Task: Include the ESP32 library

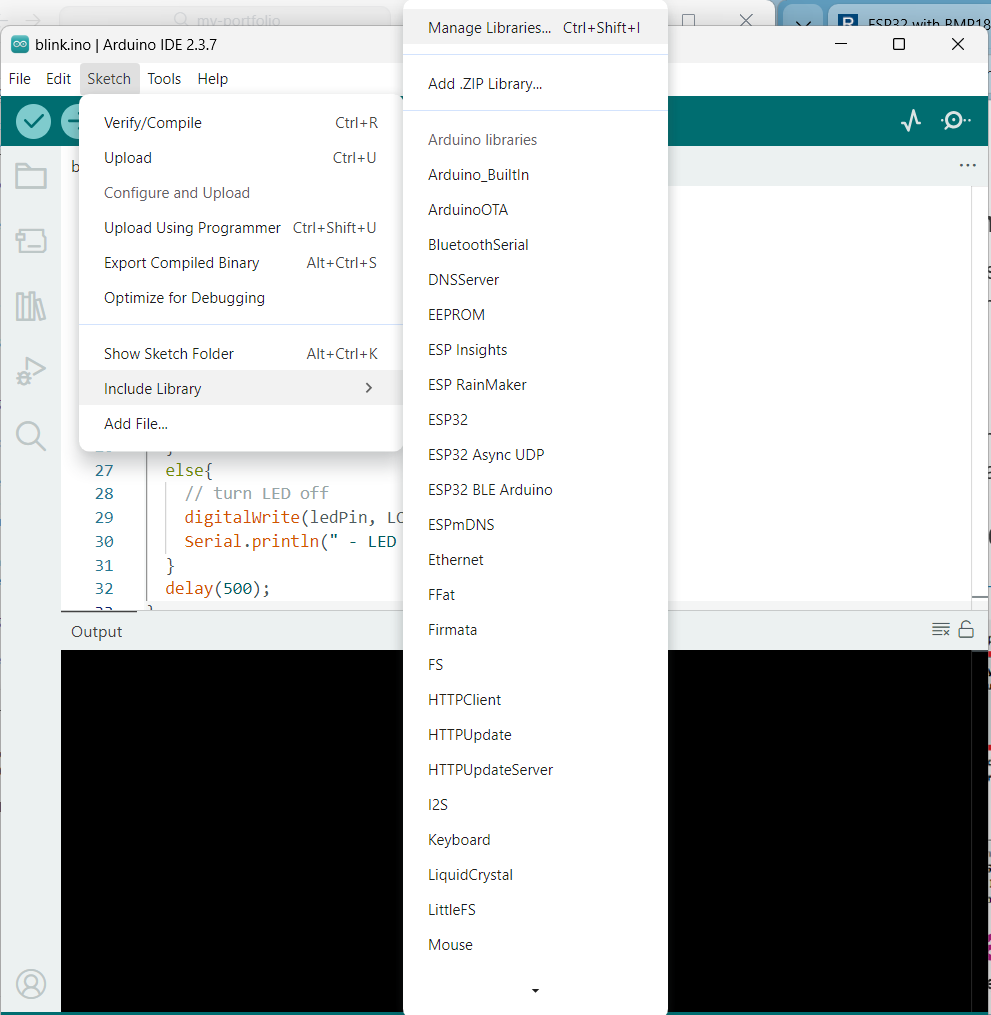Action: [x=535, y=420]
